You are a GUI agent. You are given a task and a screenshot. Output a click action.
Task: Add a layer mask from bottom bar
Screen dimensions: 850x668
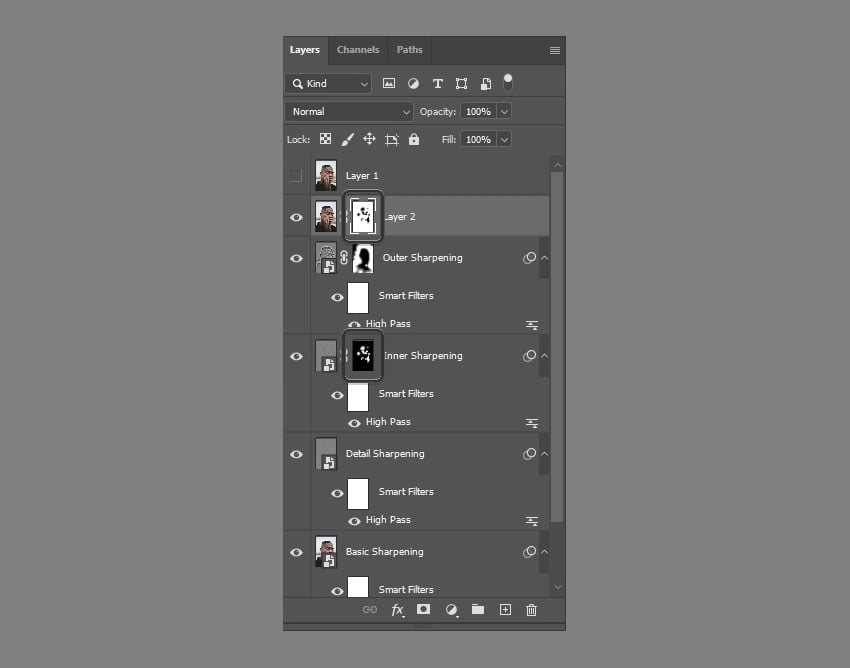pos(424,609)
